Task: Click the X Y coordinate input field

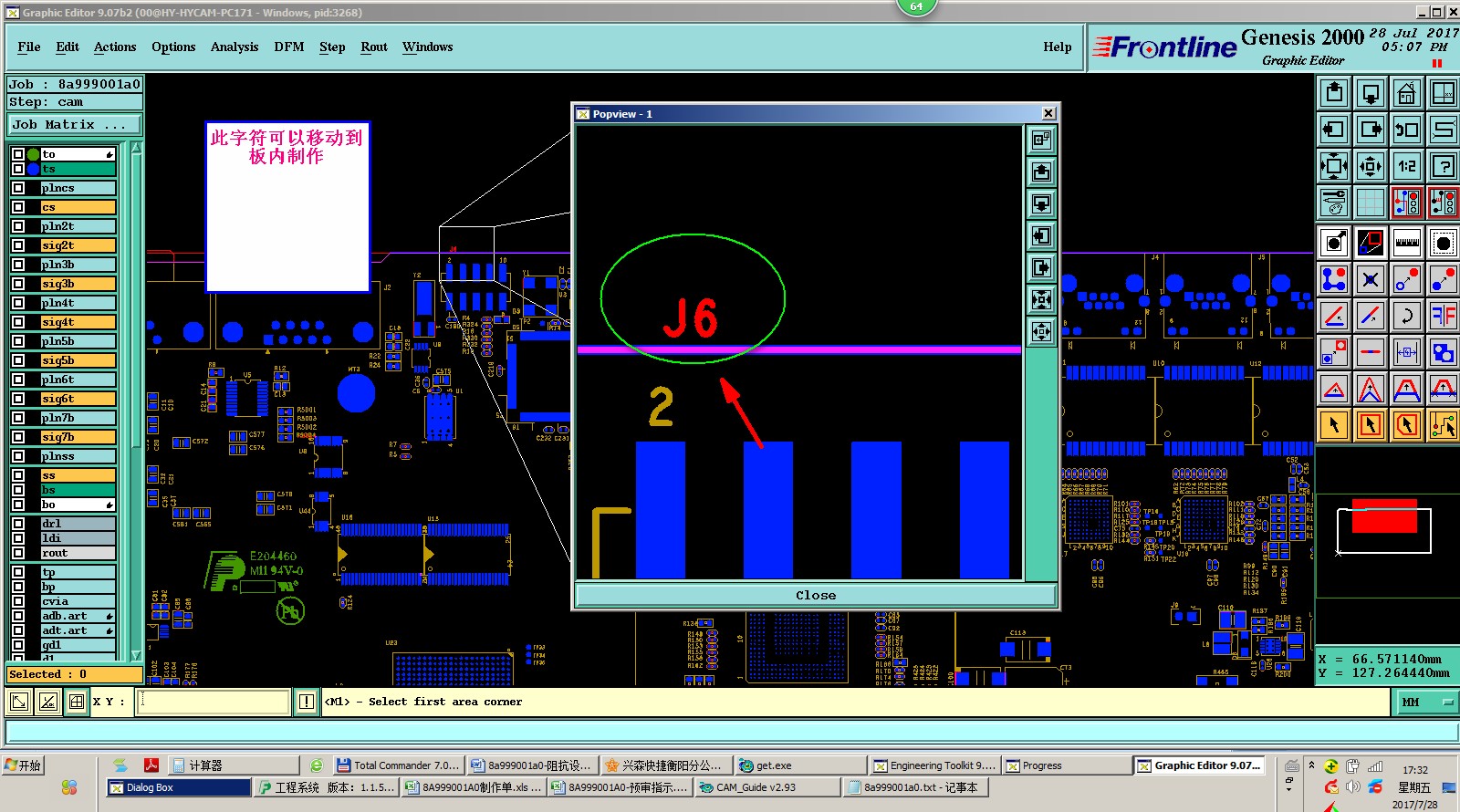Action: pyautogui.click(x=214, y=702)
